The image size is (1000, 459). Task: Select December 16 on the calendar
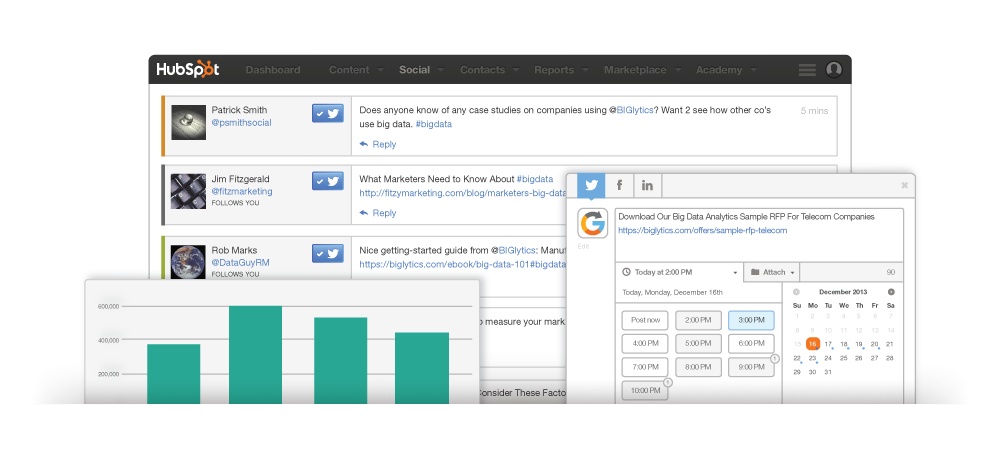(812, 344)
